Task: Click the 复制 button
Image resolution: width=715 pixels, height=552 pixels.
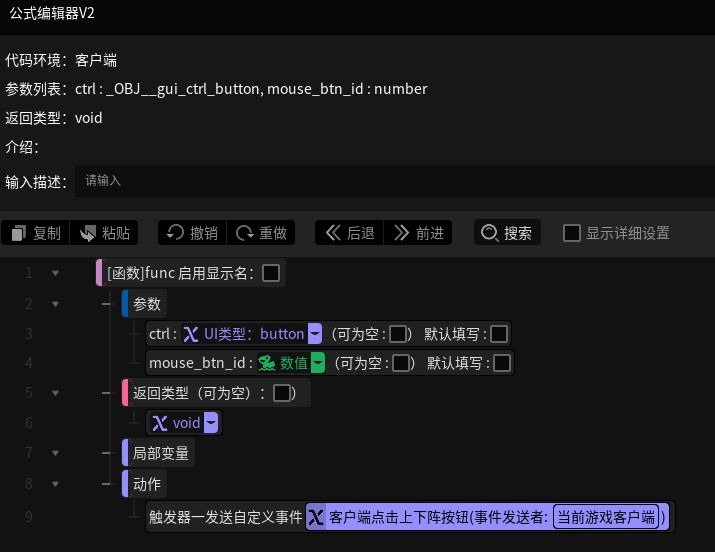Action: click(x=36, y=233)
